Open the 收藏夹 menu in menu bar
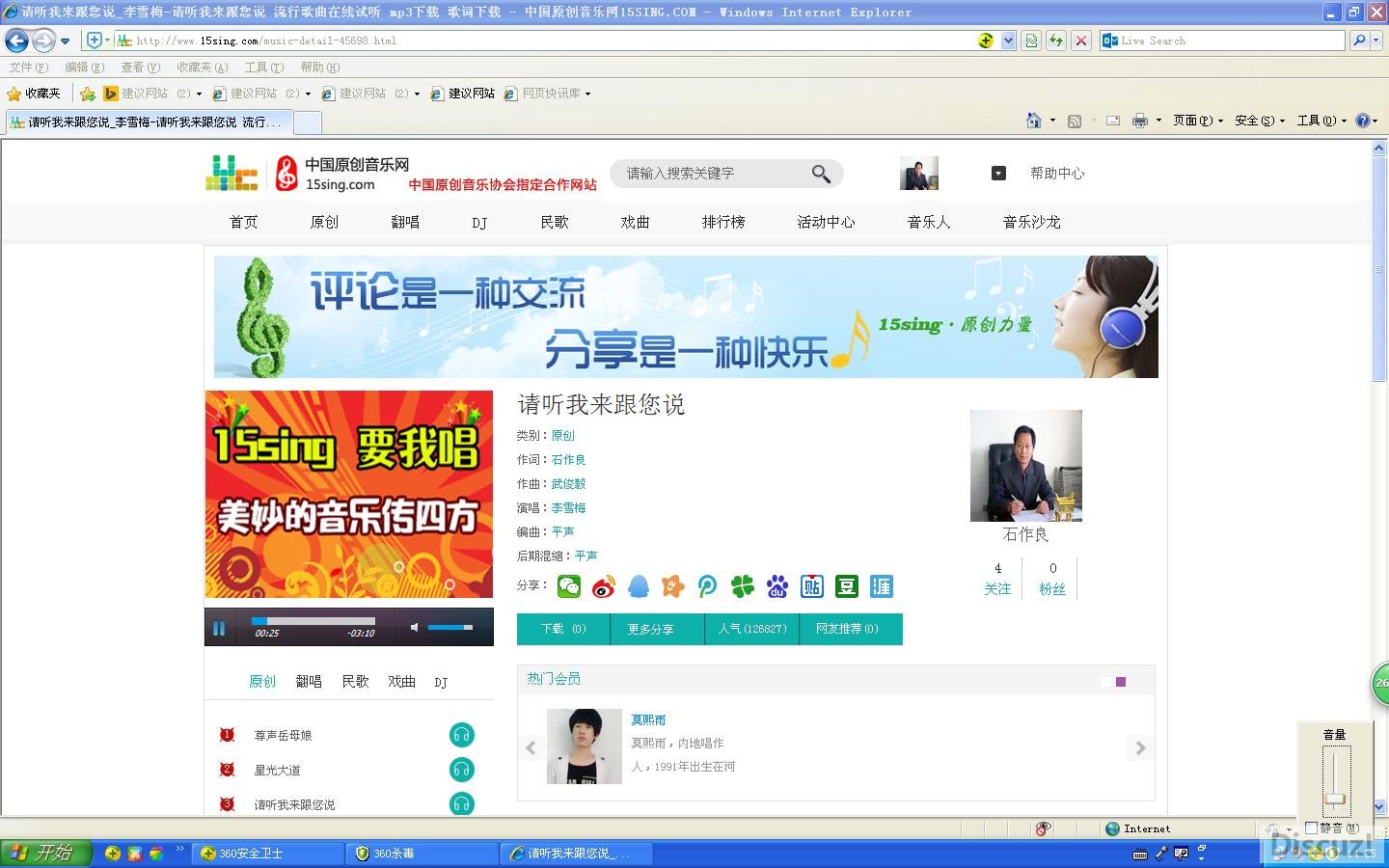 click(202, 68)
